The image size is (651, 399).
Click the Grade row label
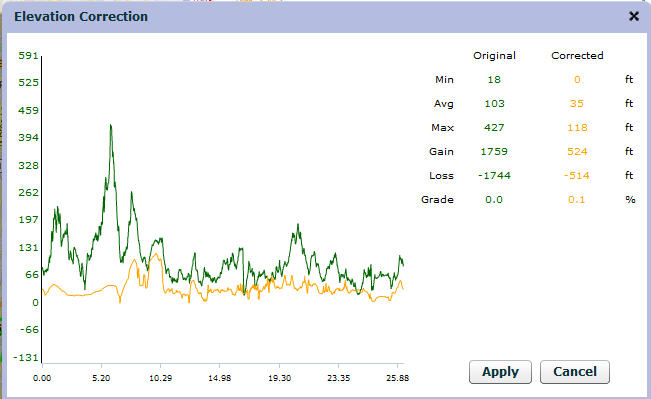[x=437, y=200]
